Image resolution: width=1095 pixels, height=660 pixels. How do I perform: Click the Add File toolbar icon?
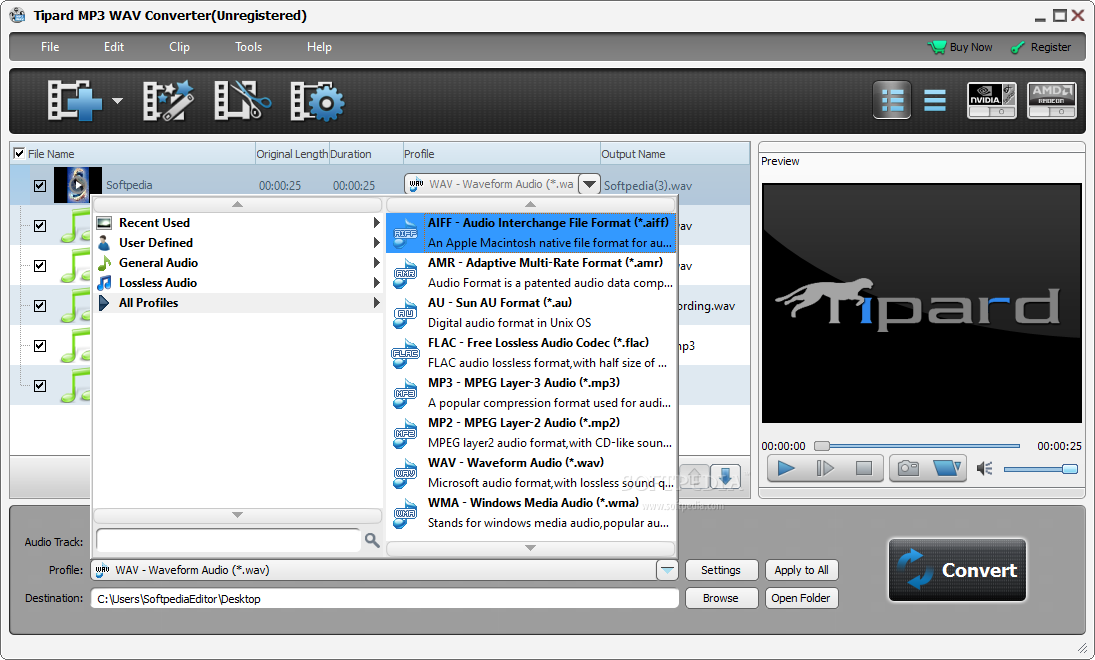74,101
